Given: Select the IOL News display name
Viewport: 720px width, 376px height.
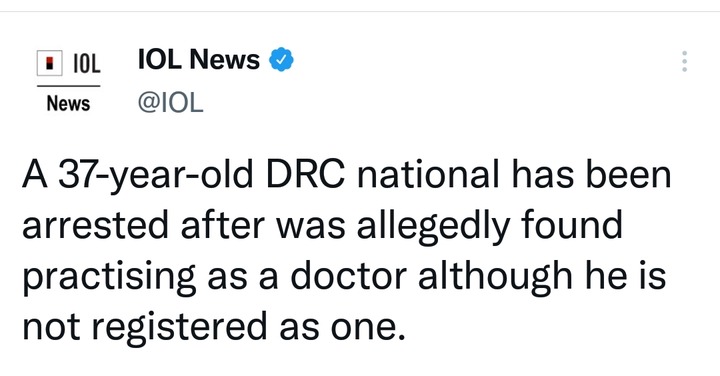Looking at the screenshot, I should pos(199,60).
